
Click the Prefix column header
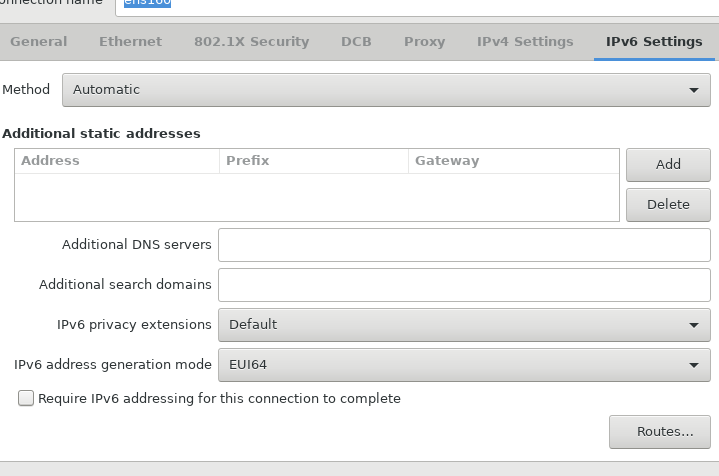[314, 161]
